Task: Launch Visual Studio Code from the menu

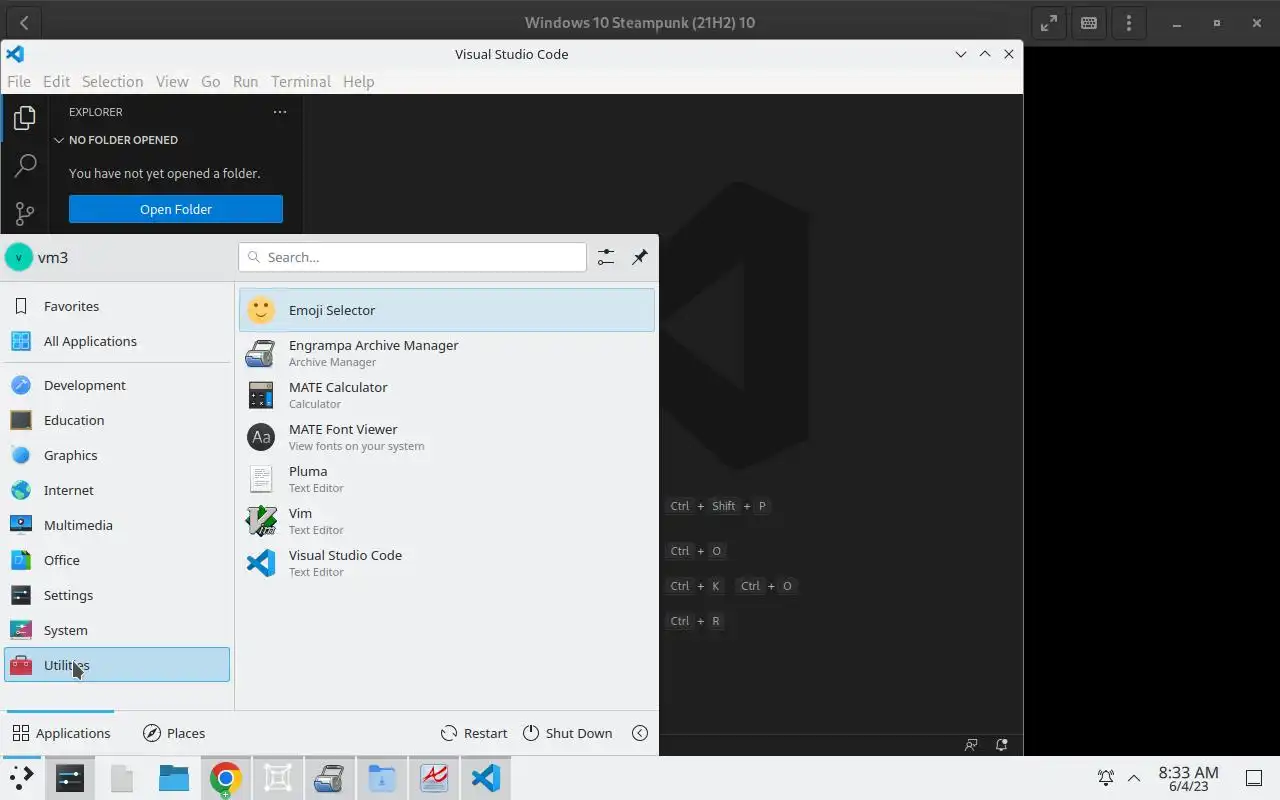Action: click(447, 563)
